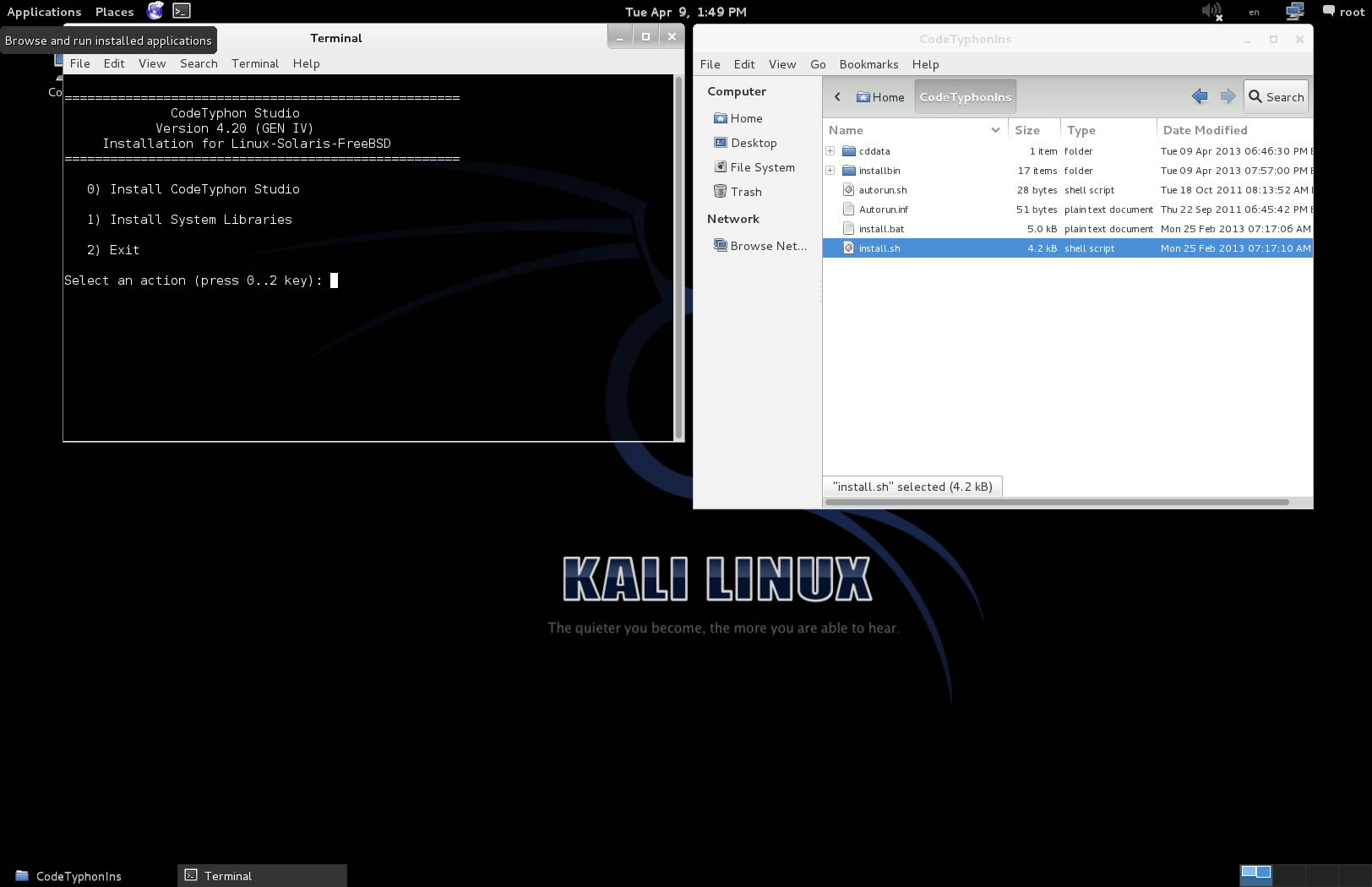This screenshot has height=887, width=1372.
Task: Open the chat notification bubble icon
Action: click(1329, 11)
